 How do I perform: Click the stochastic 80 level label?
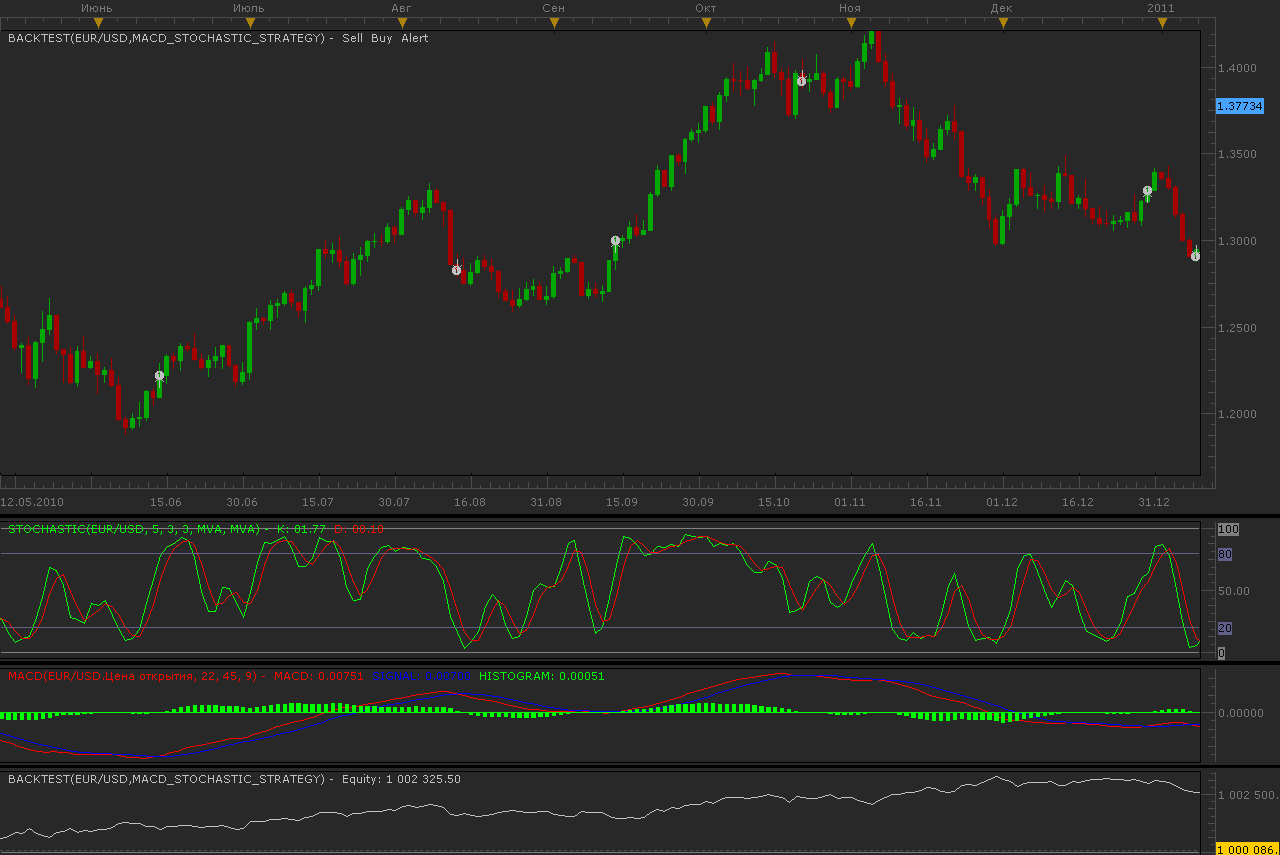pyautogui.click(x=1224, y=554)
